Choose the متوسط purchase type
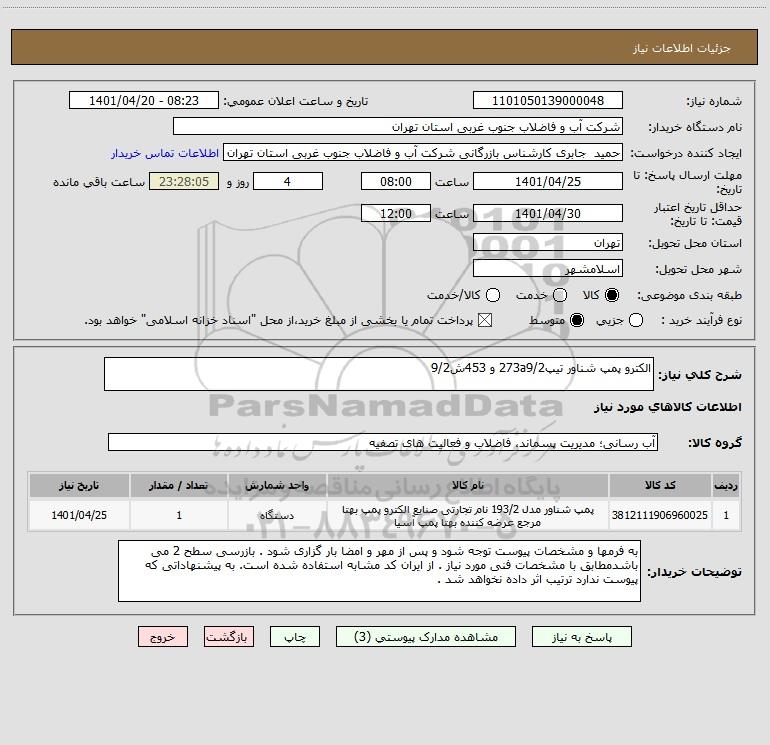 [x=577, y=320]
